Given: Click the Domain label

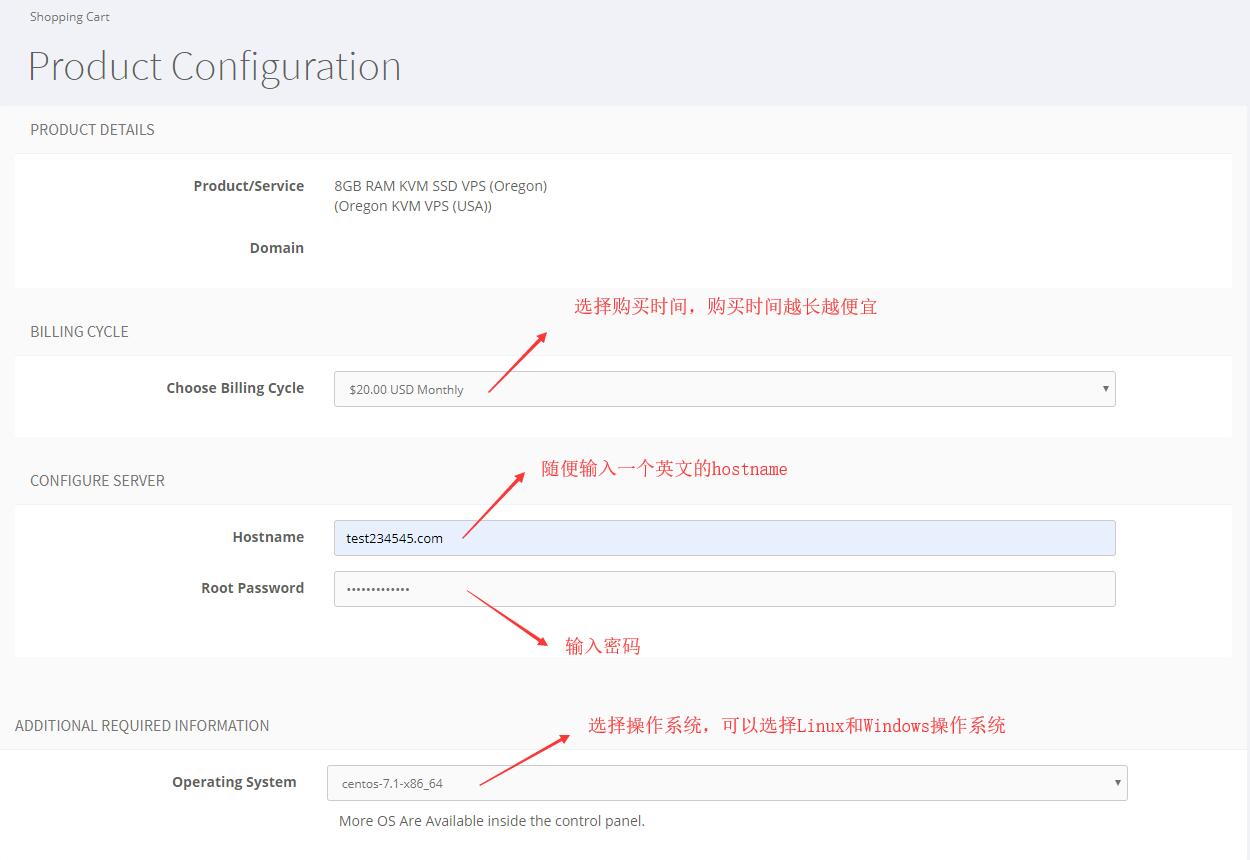Looking at the screenshot, I should 276,248.
